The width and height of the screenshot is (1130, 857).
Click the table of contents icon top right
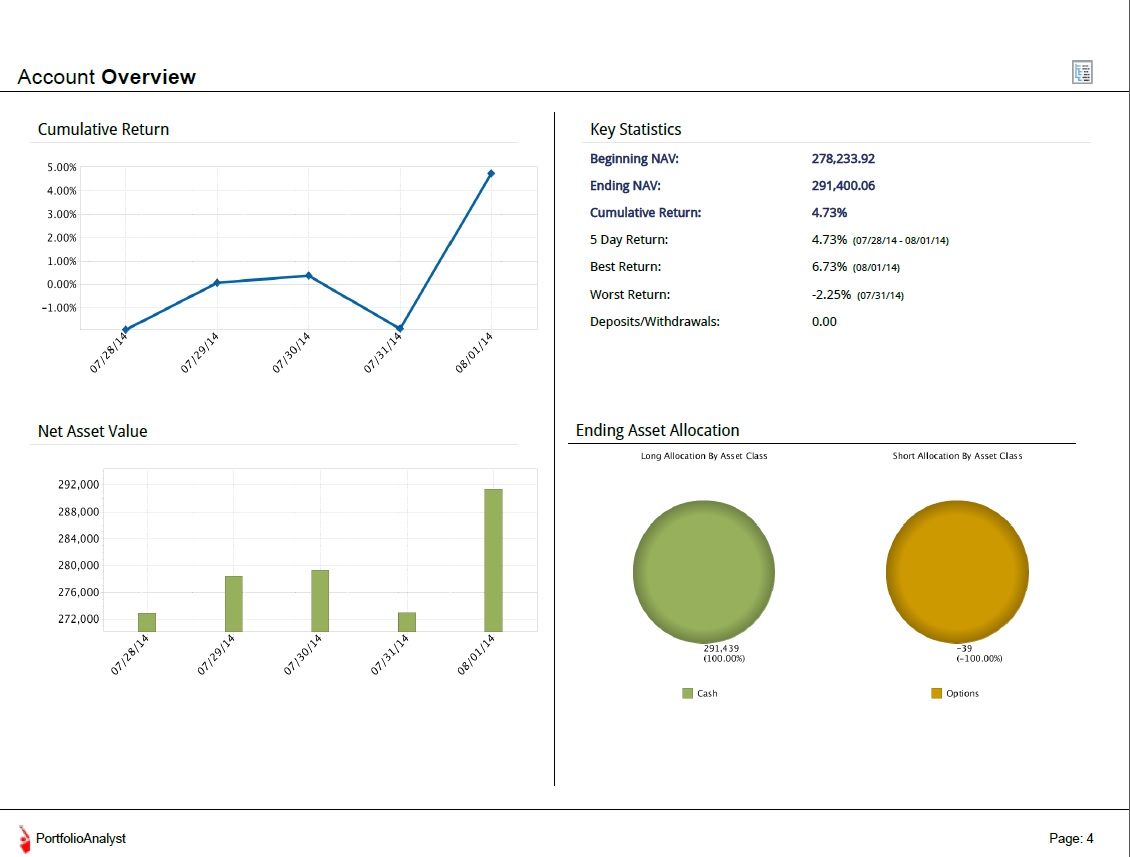tap(1082, 72)
